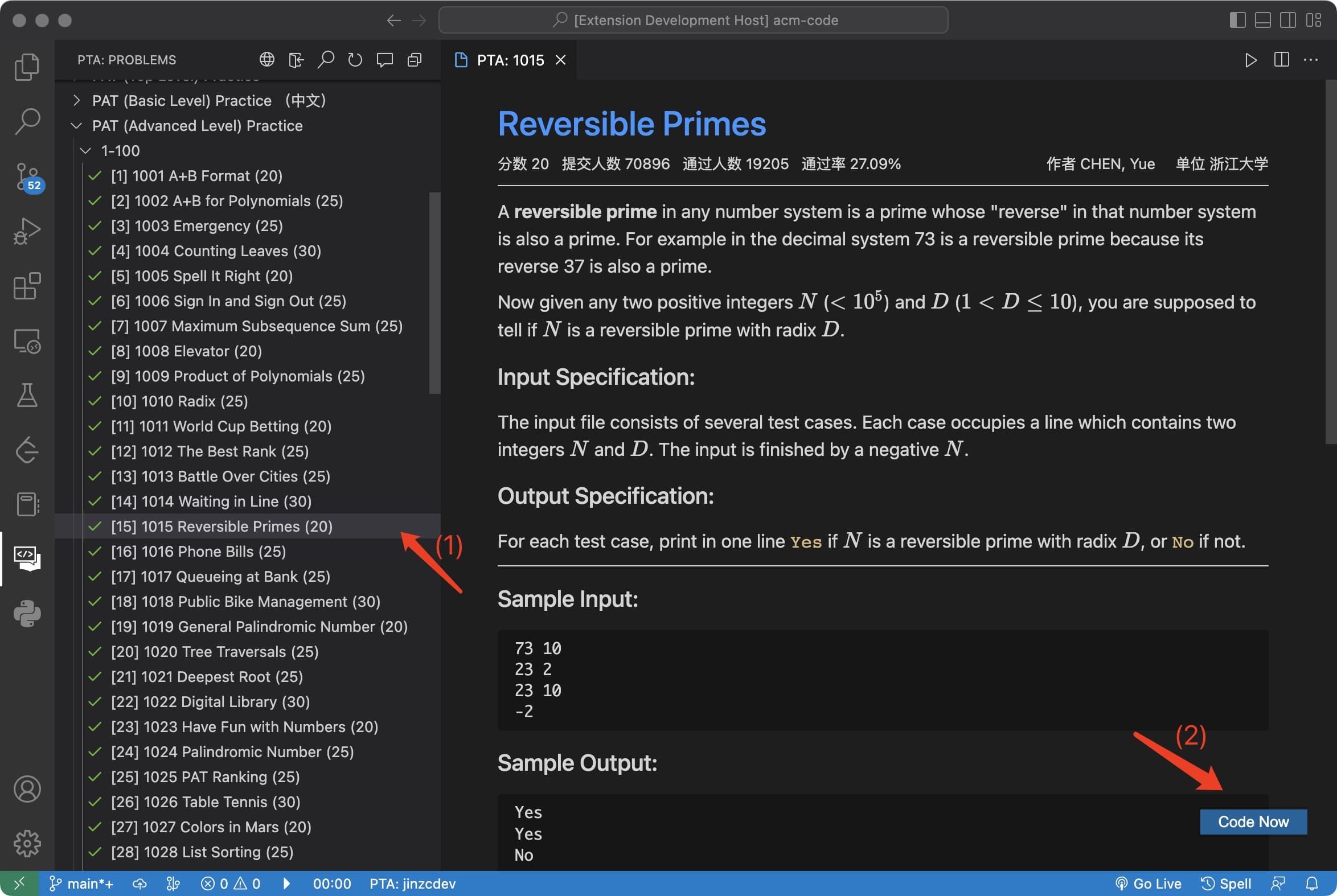Start the status bar timer play button
The image size is (1337, 896).
point(286,883)
